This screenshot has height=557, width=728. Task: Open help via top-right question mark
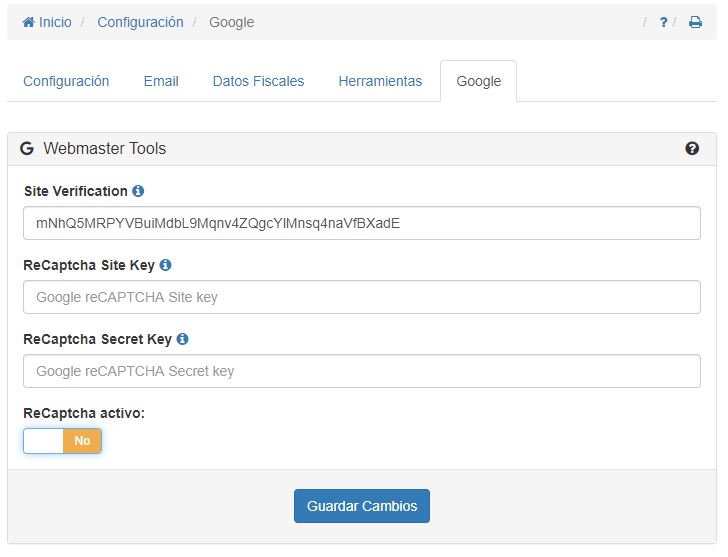pyautogui.click(x=663, y=22)
